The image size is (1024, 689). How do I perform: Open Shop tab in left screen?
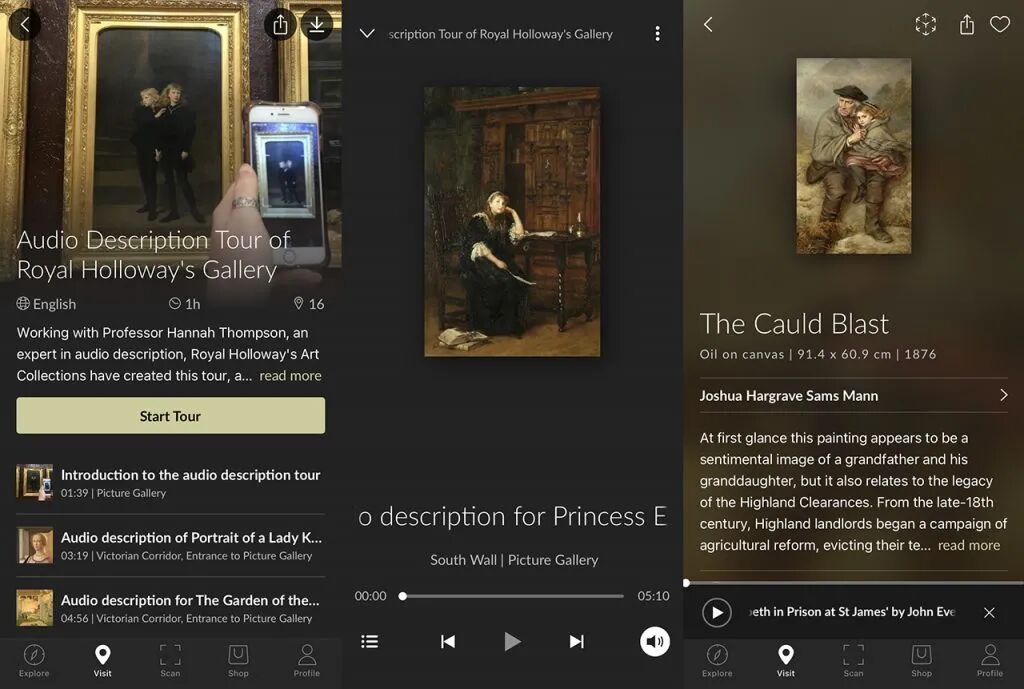click(238, 661)
